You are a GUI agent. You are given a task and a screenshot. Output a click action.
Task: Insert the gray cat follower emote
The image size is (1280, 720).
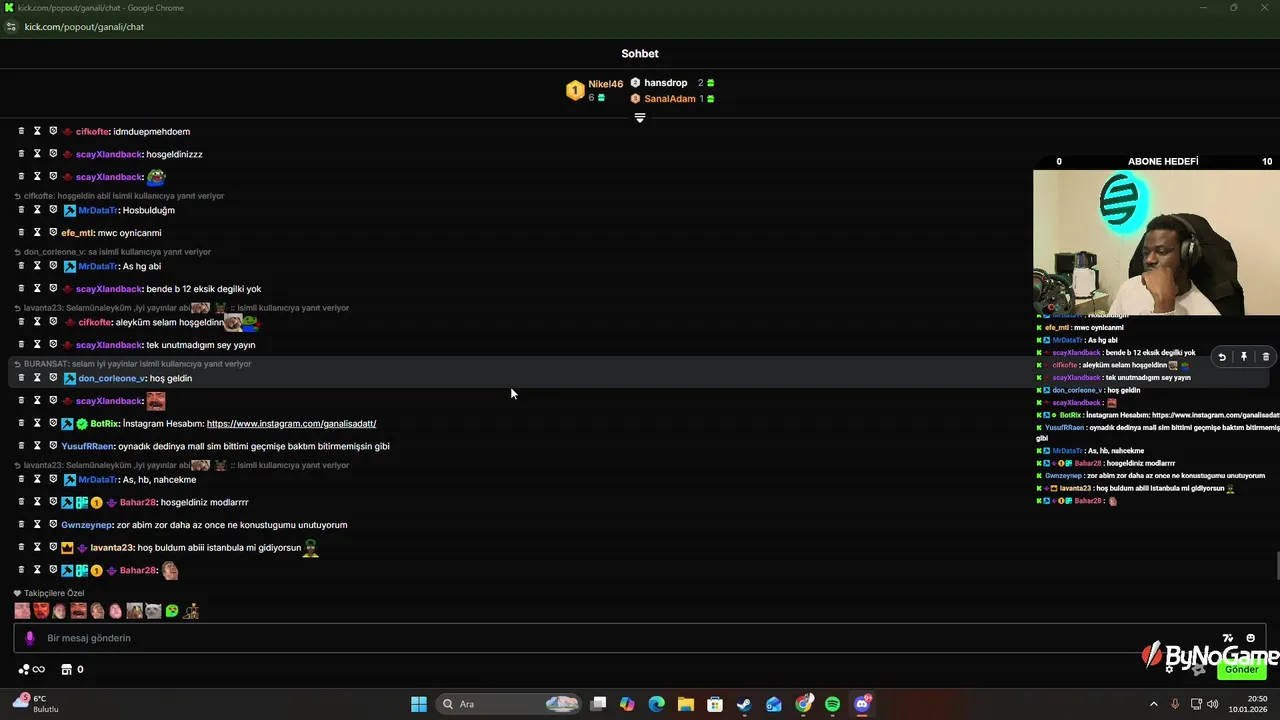coord(153,610)
